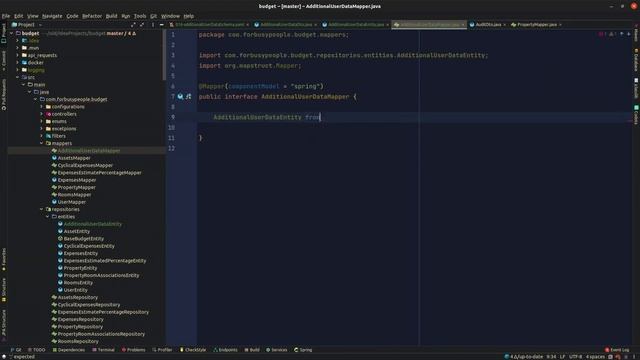Click the UTF-8 encoding indicator
The image size is (640, 360).
tap(576, 357)
